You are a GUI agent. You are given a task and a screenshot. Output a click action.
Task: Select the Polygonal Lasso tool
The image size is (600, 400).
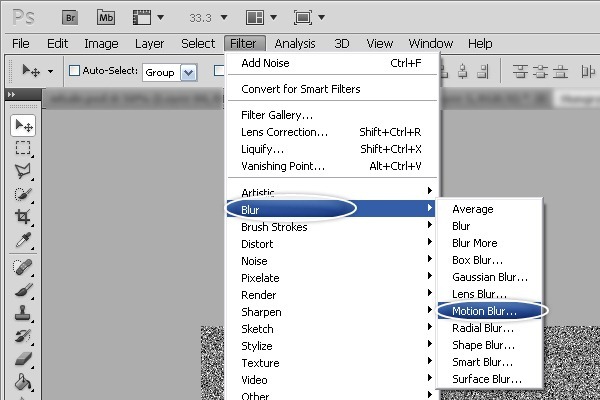(x=23, y=171)
